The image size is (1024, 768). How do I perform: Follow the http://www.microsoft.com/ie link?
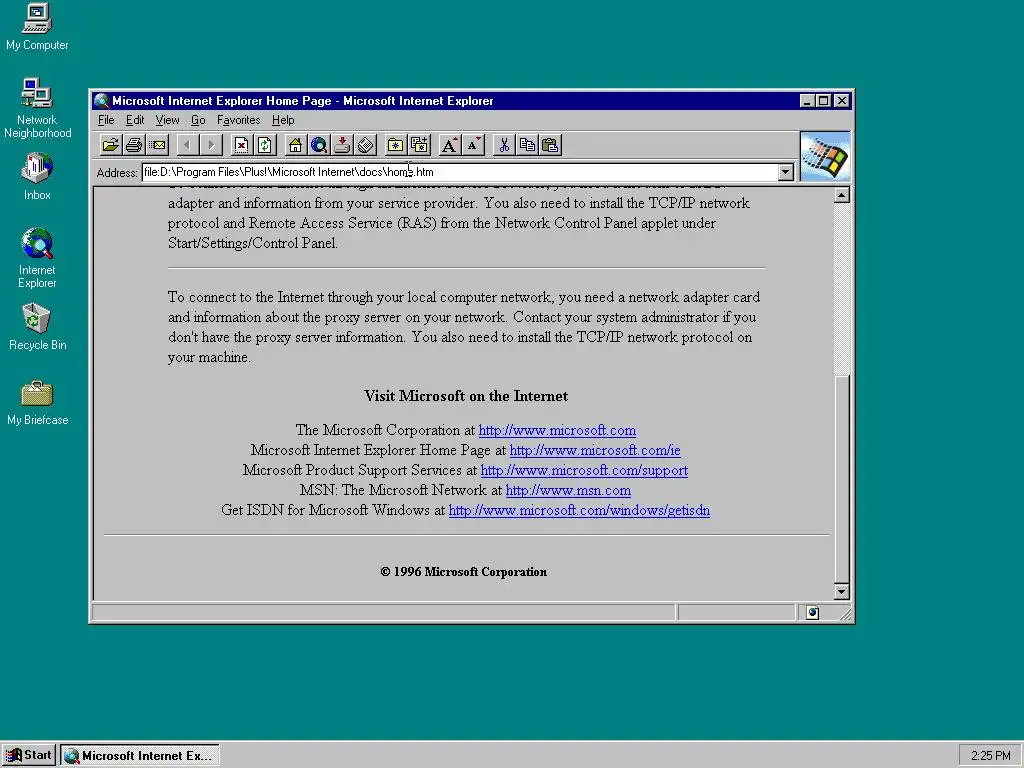595,451
